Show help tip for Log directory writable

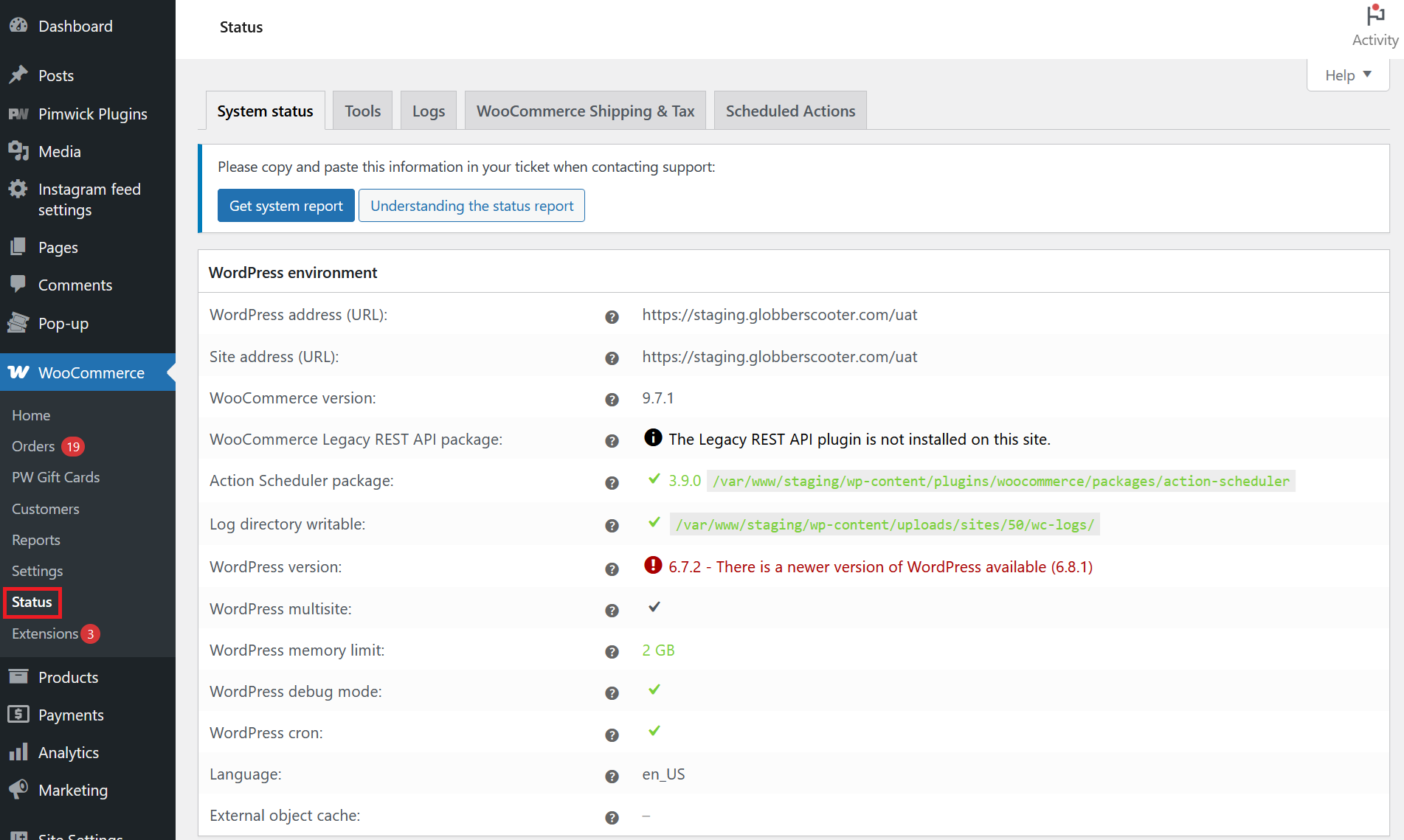(x=612, y=526)
